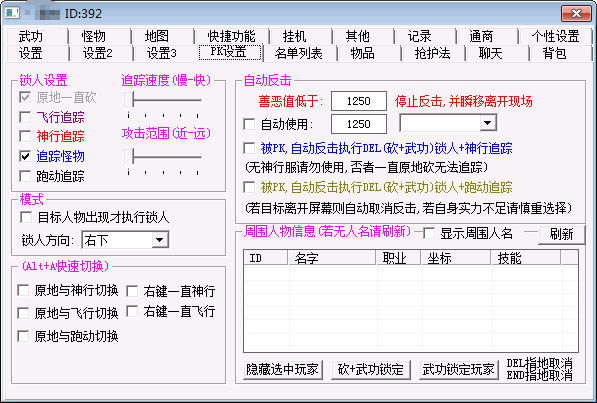This screenshot has height=403, width=597.
Task: Toggle 右键一直神行 checkbox
Action: tap(132, 291)
